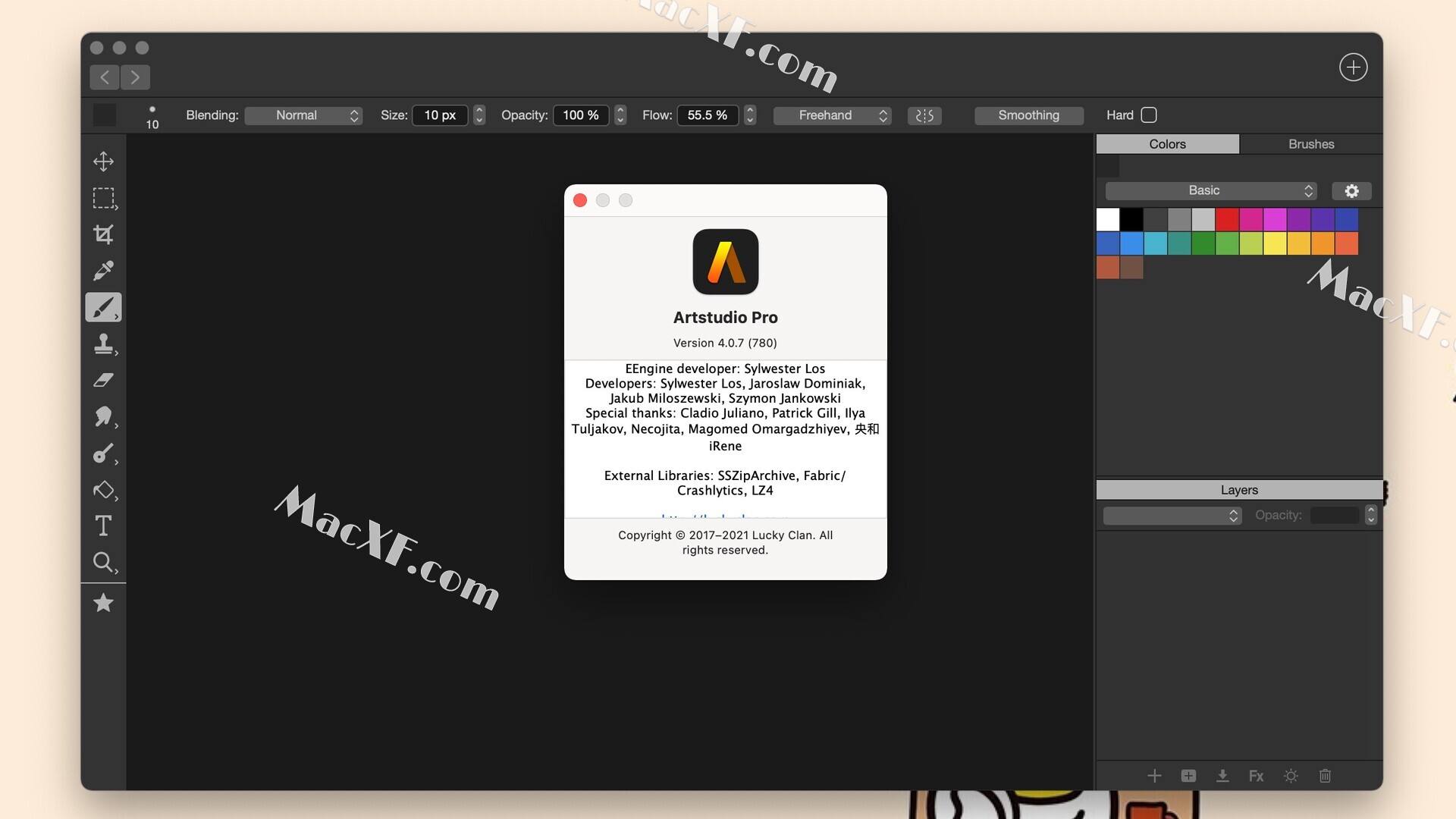
Task: Pick the dark brown color swatch
Action: coord(1131,268)
